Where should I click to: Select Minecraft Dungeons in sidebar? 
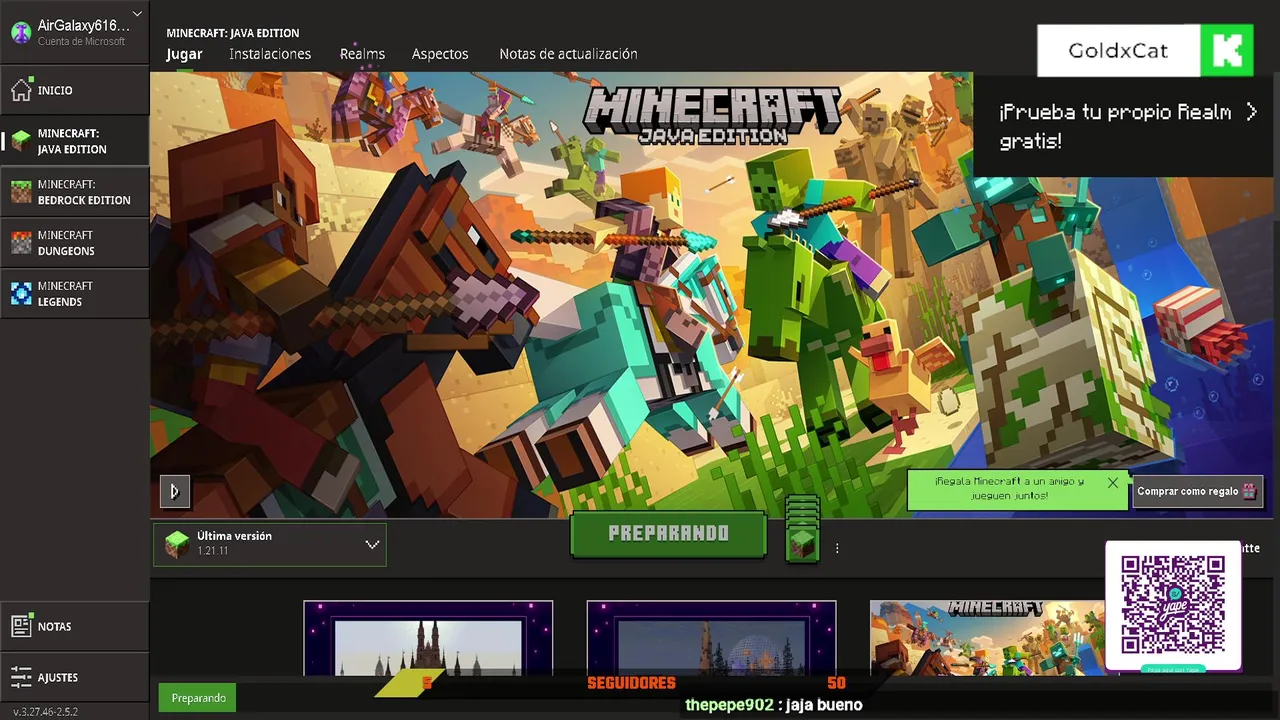pos(75,243)
